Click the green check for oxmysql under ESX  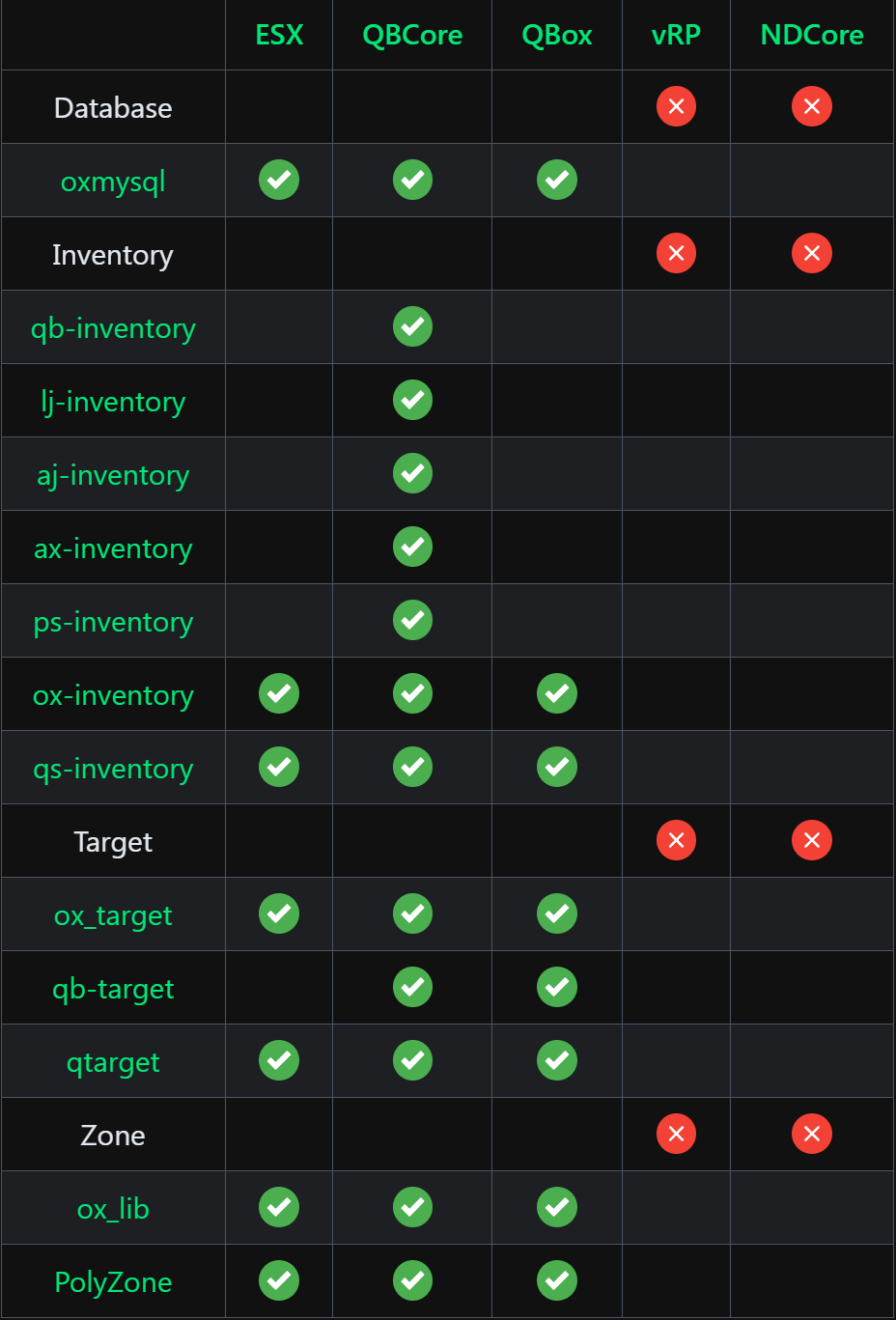[279, 180]
